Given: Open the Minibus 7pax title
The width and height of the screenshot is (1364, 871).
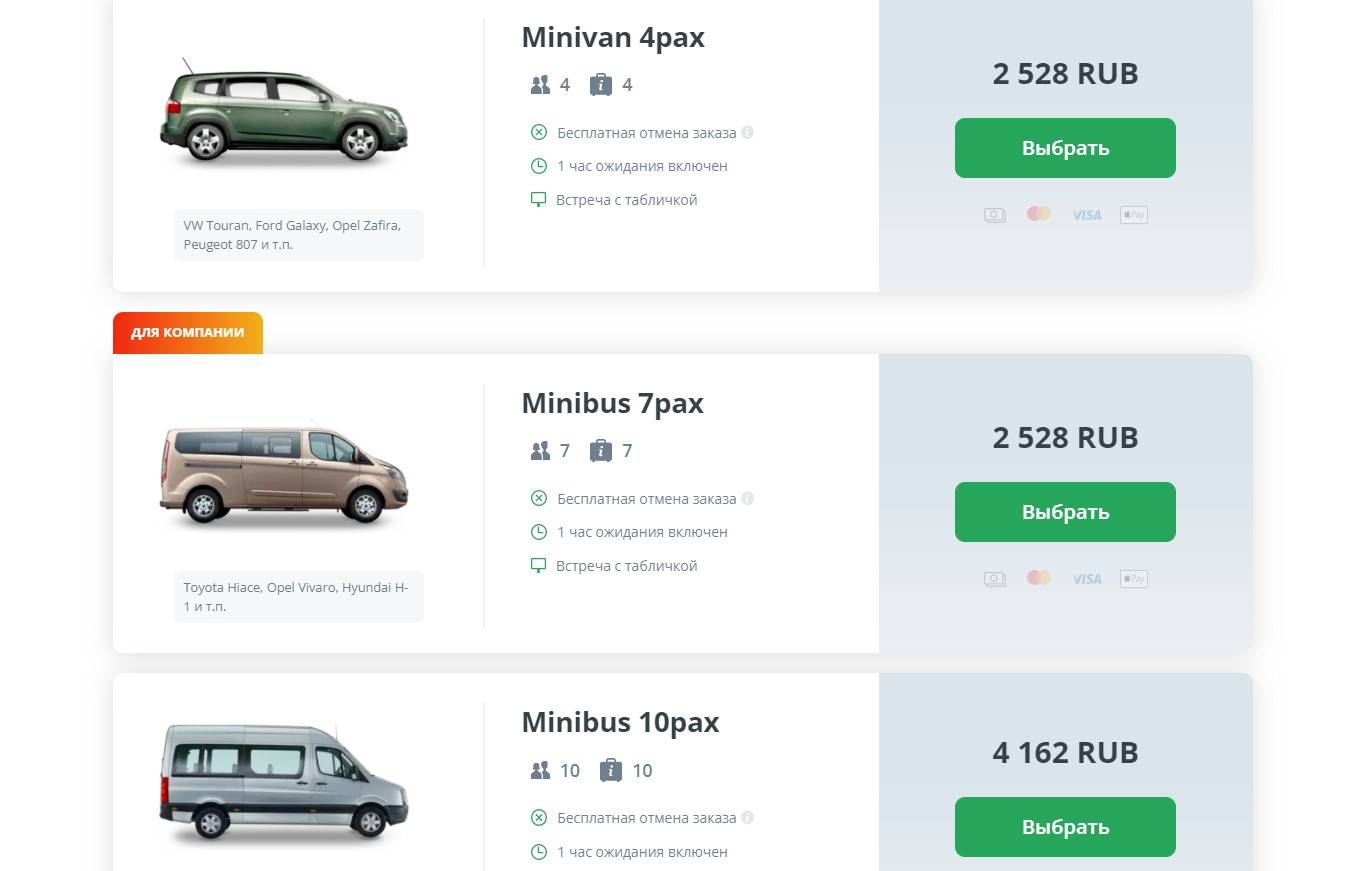Looking at the screenshot, I should point(612,403).
